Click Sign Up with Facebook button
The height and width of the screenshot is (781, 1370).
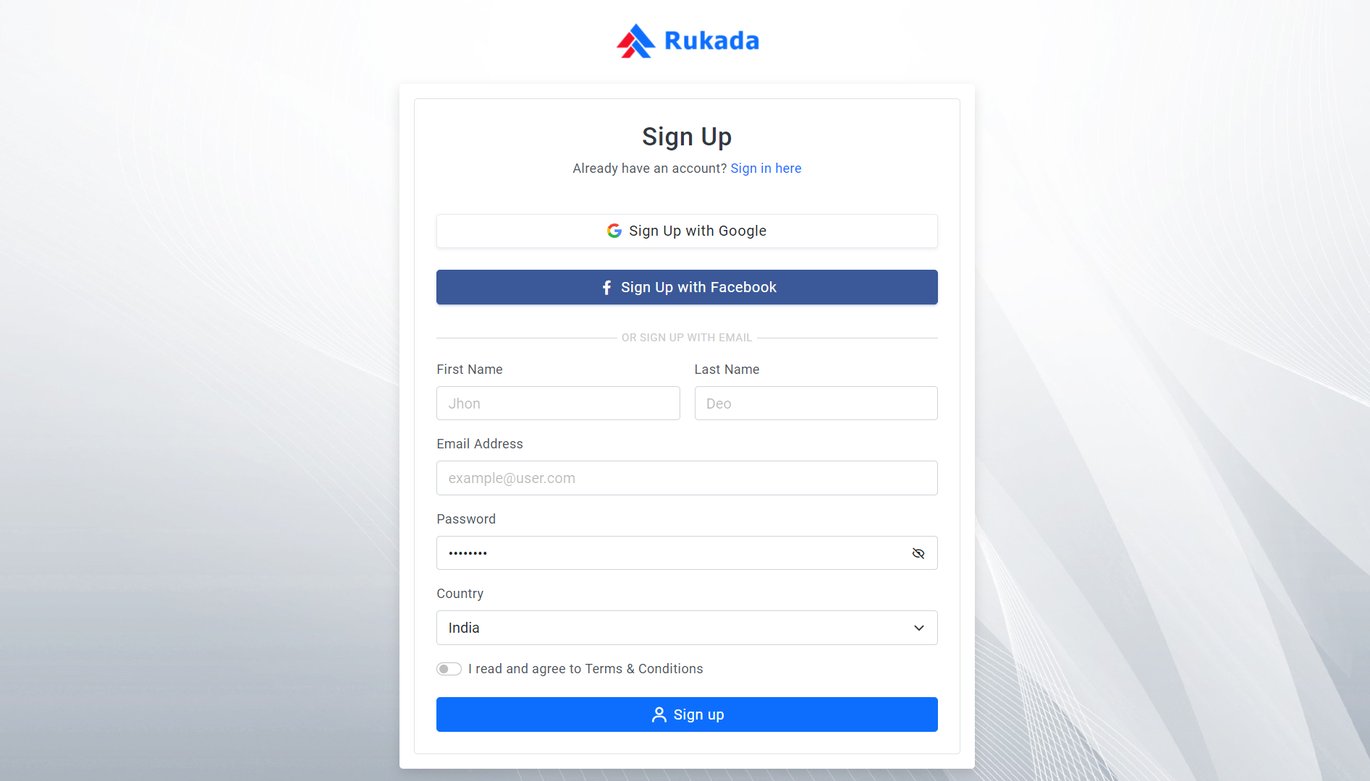click(x=687, y=287)
